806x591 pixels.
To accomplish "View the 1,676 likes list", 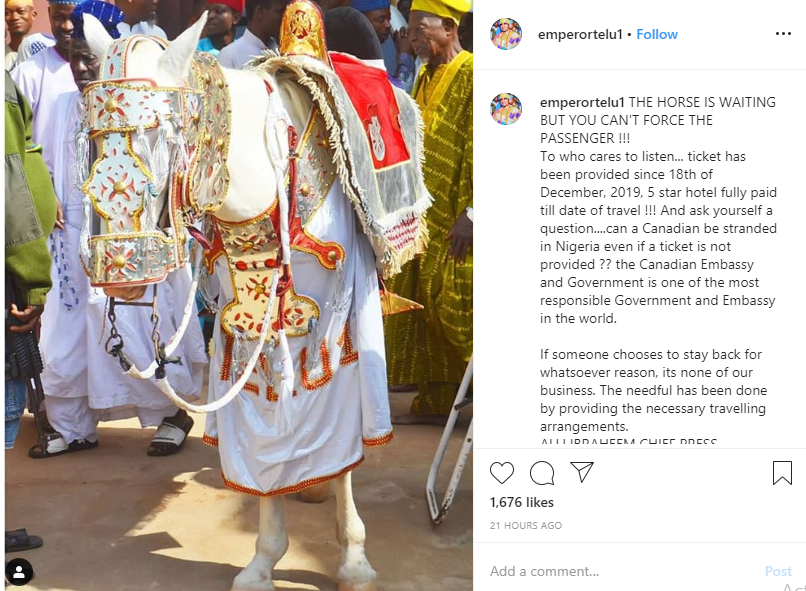I will coord(522,502).
